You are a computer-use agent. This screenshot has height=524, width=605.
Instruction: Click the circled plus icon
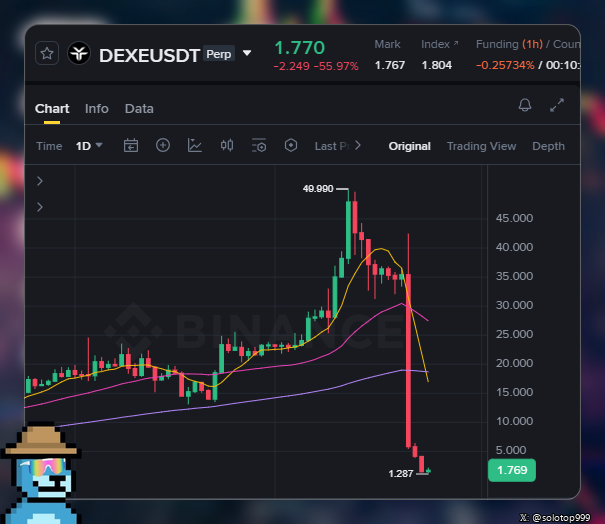pyautogui.click(x=163, y=145)
